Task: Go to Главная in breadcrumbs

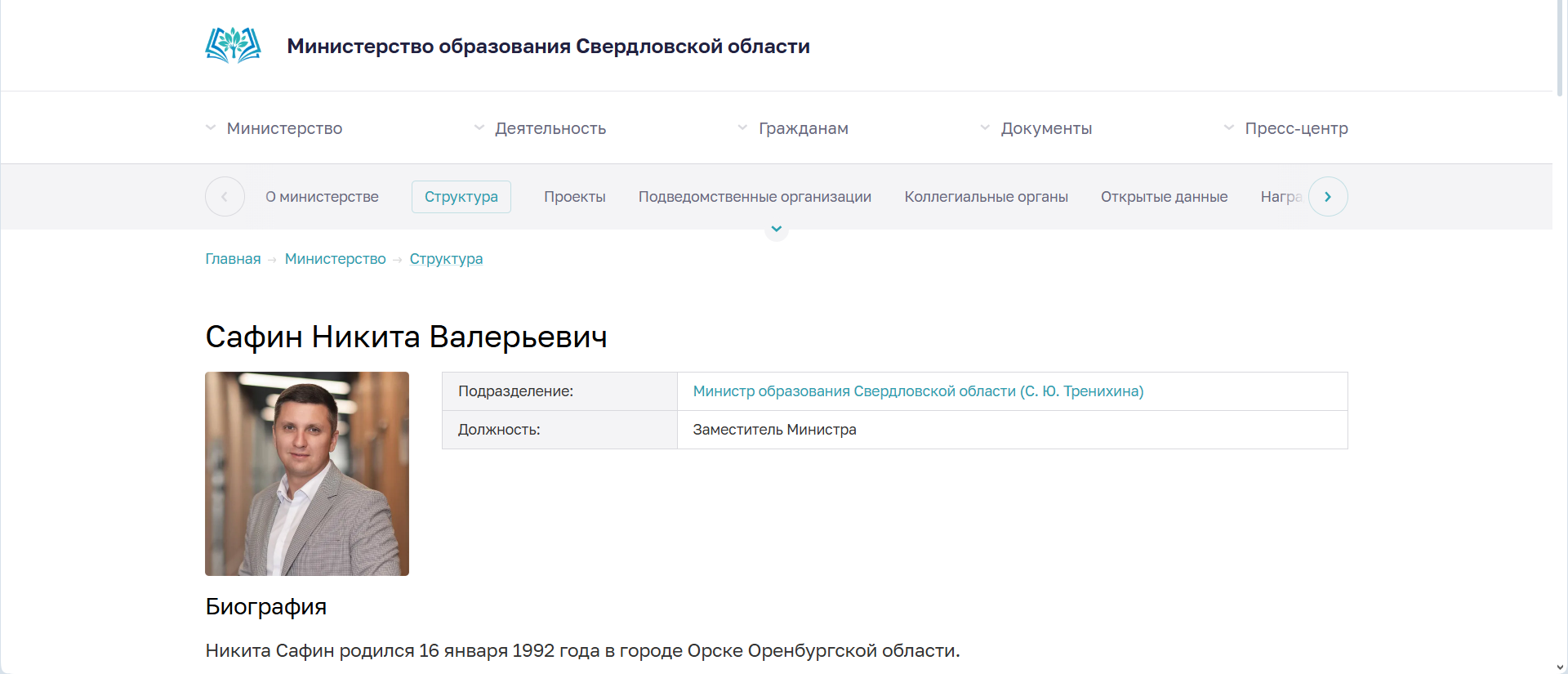Action: (x=233, y=259)
